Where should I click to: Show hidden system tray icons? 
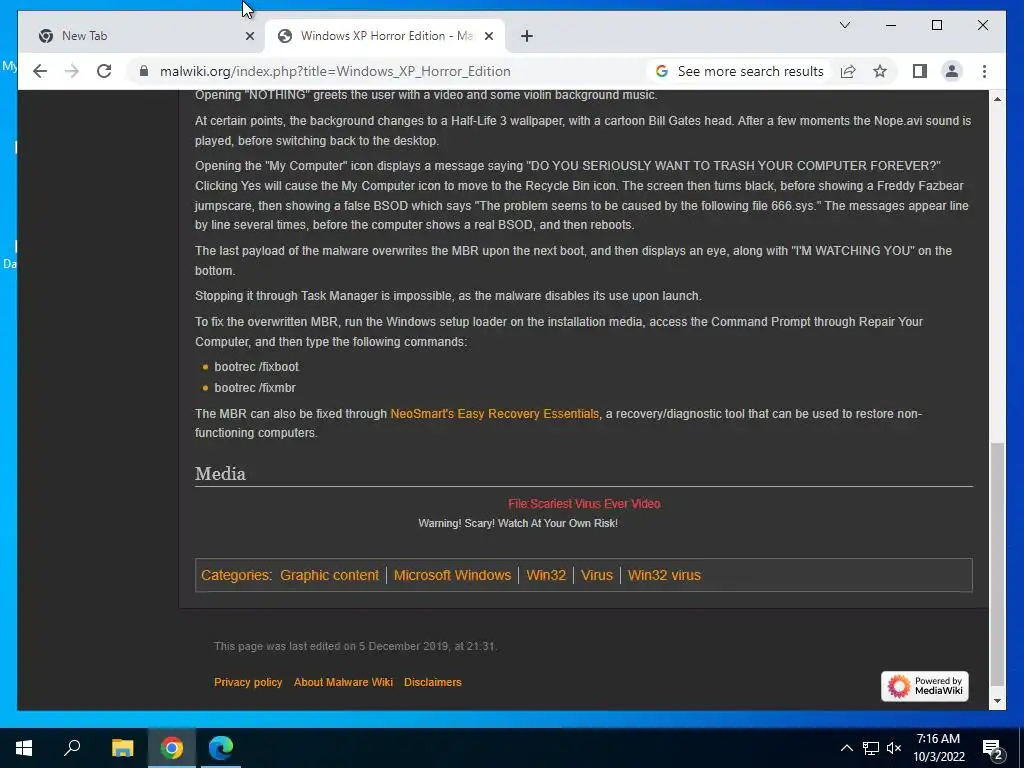(x=846, y=748)
